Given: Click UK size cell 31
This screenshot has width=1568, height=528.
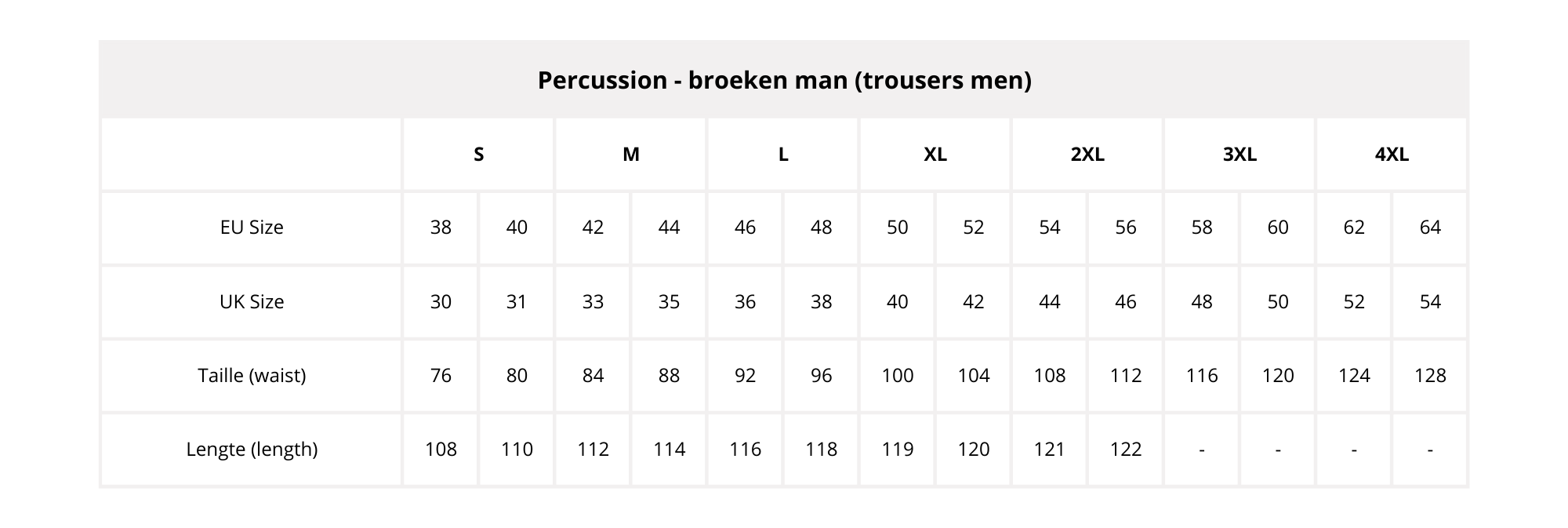Looking at the screenshot, I should (x=517, y=301).
